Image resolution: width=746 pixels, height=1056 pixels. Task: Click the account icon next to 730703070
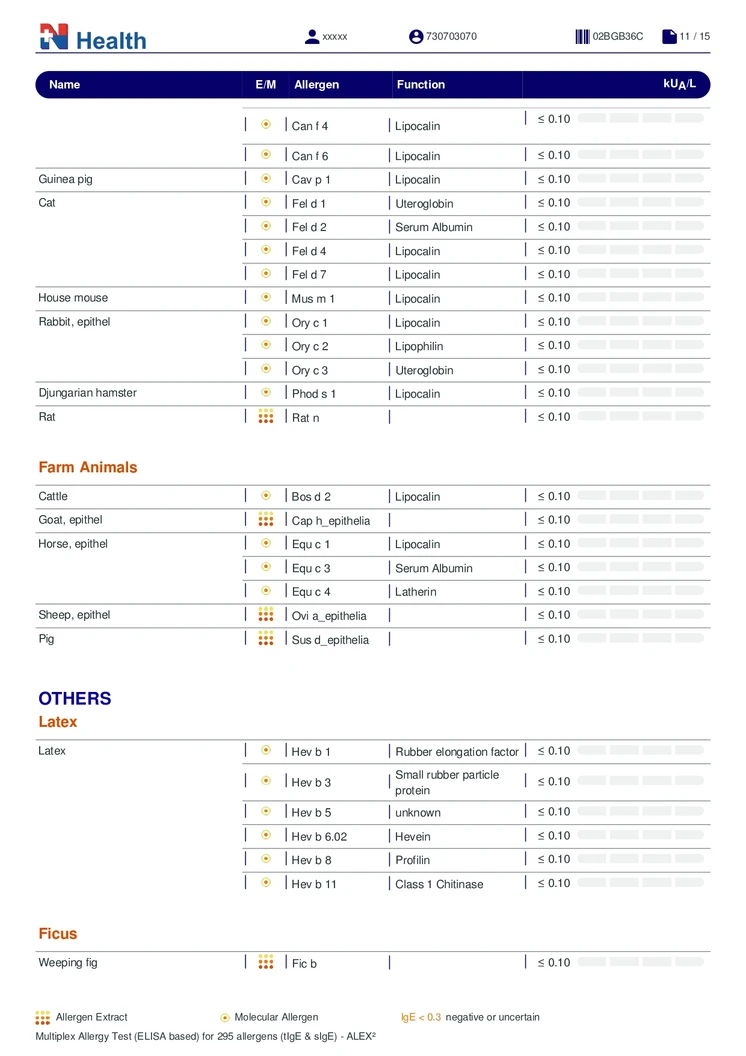point(416,37)
